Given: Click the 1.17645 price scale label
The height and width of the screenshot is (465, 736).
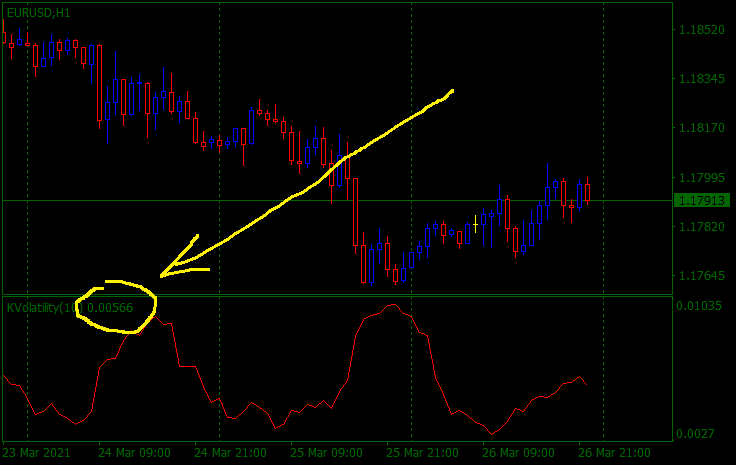Looking at the screenshot, I should (702, 275).
